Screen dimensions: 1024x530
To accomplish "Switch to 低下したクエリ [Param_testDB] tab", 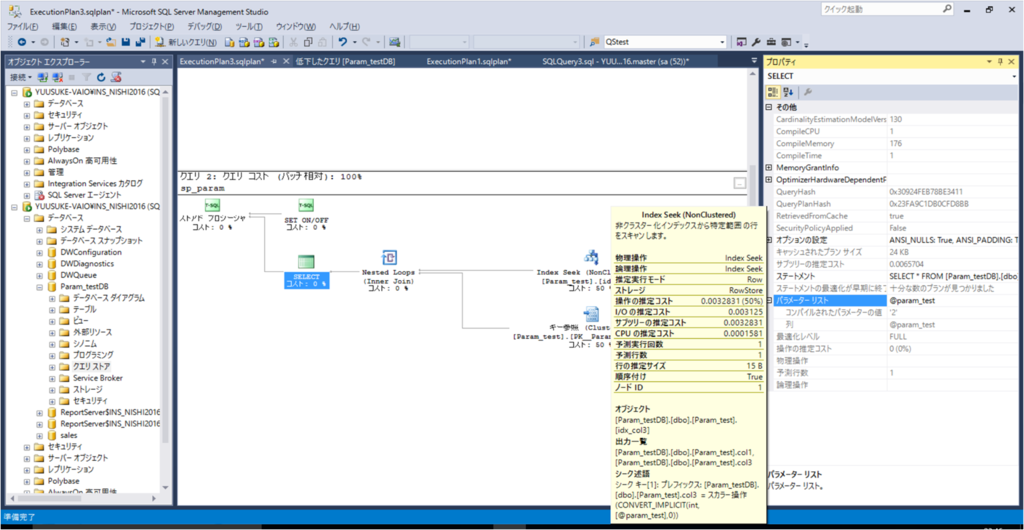I will [345, 61].
